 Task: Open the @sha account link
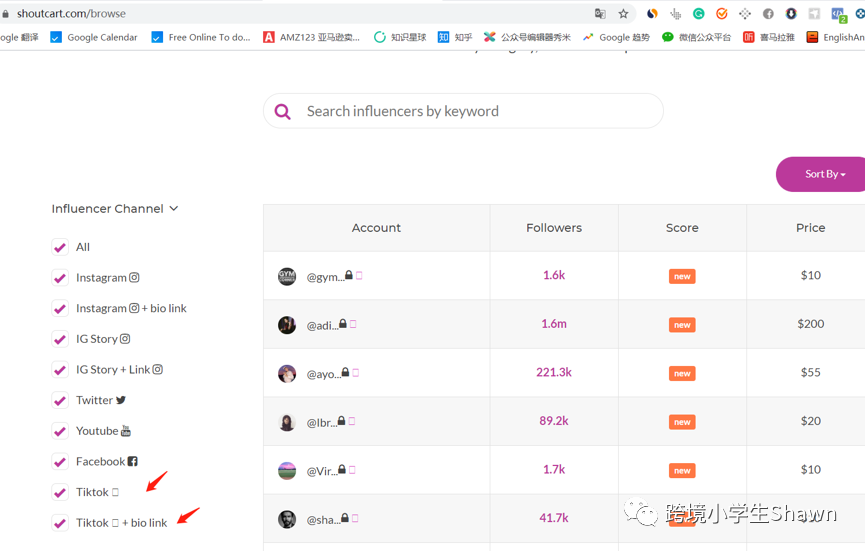pos(322,520)
